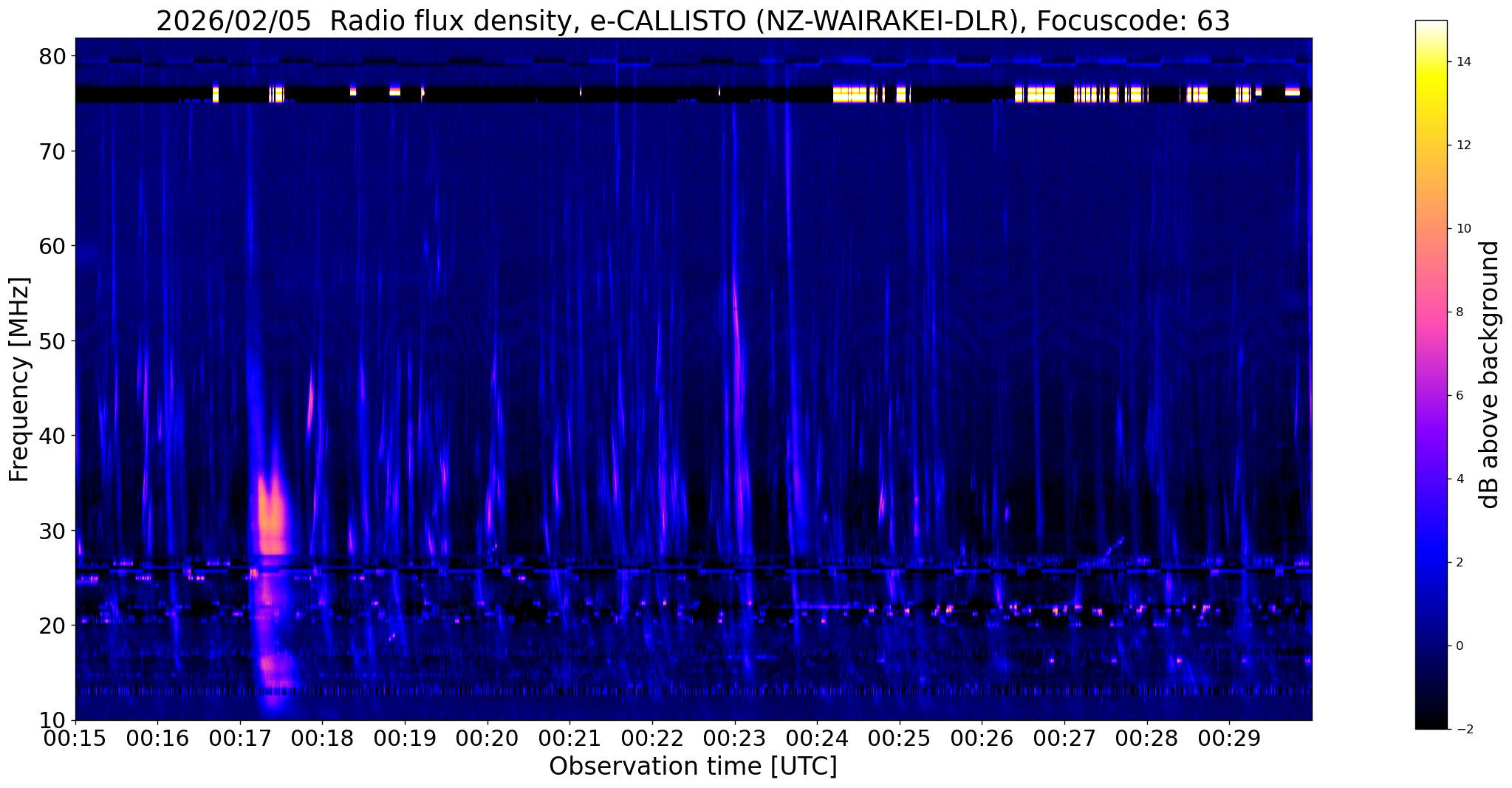Click the 00:20 time tick label

point(488,738)
